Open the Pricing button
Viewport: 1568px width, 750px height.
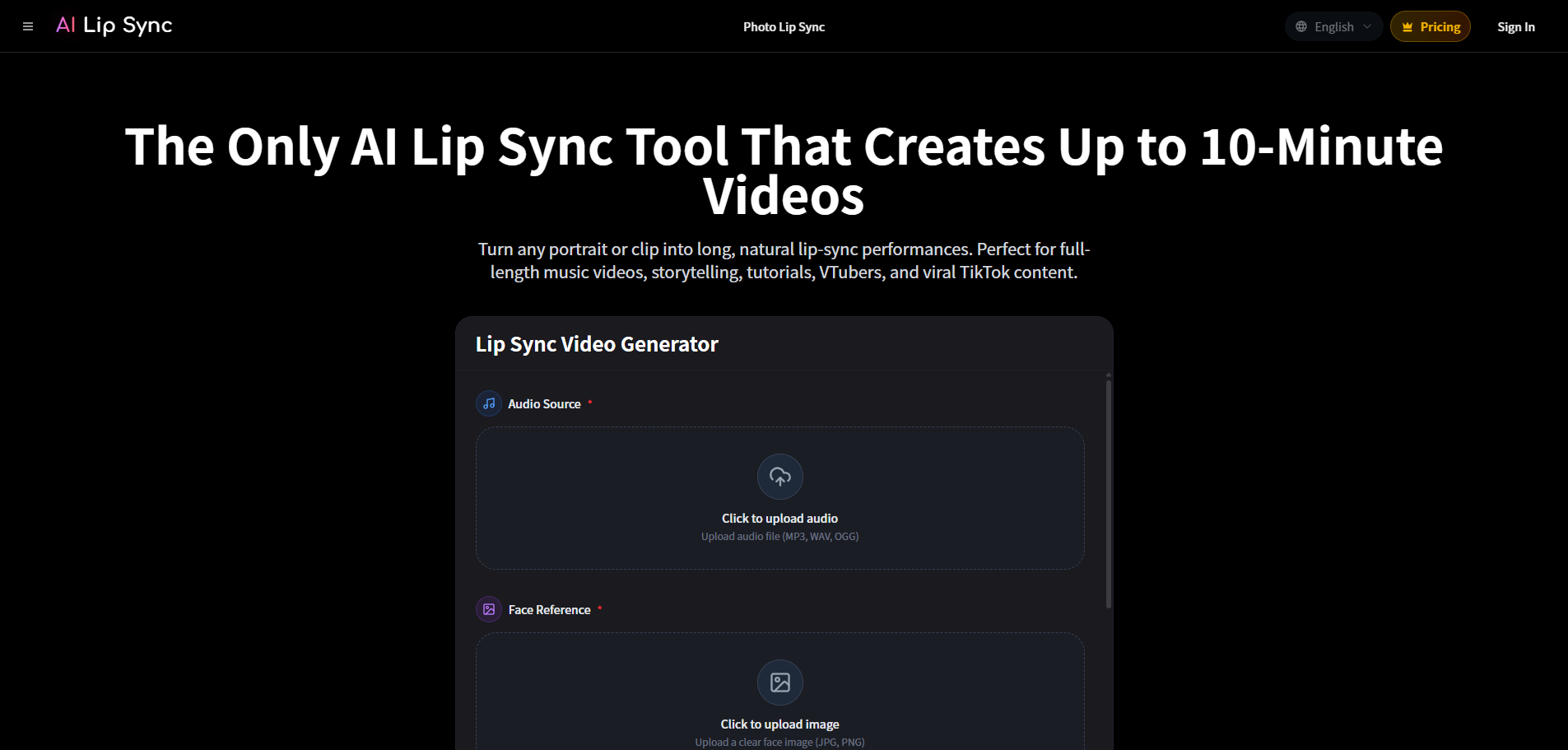pos(1431,26)
